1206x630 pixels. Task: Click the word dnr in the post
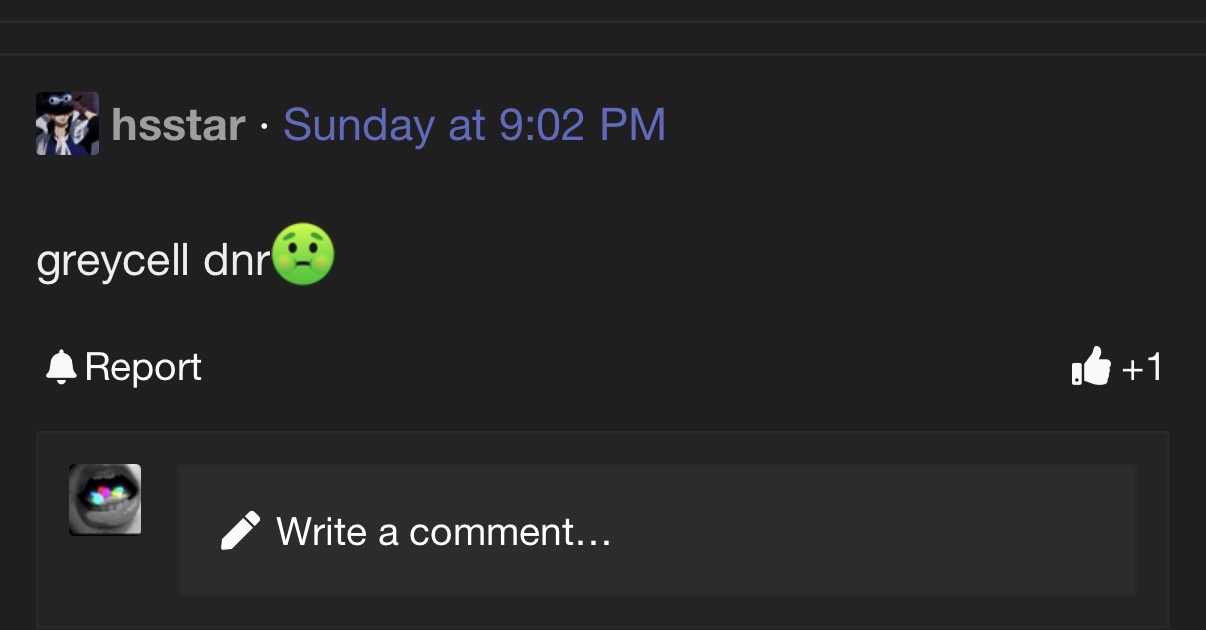(237, 261)
